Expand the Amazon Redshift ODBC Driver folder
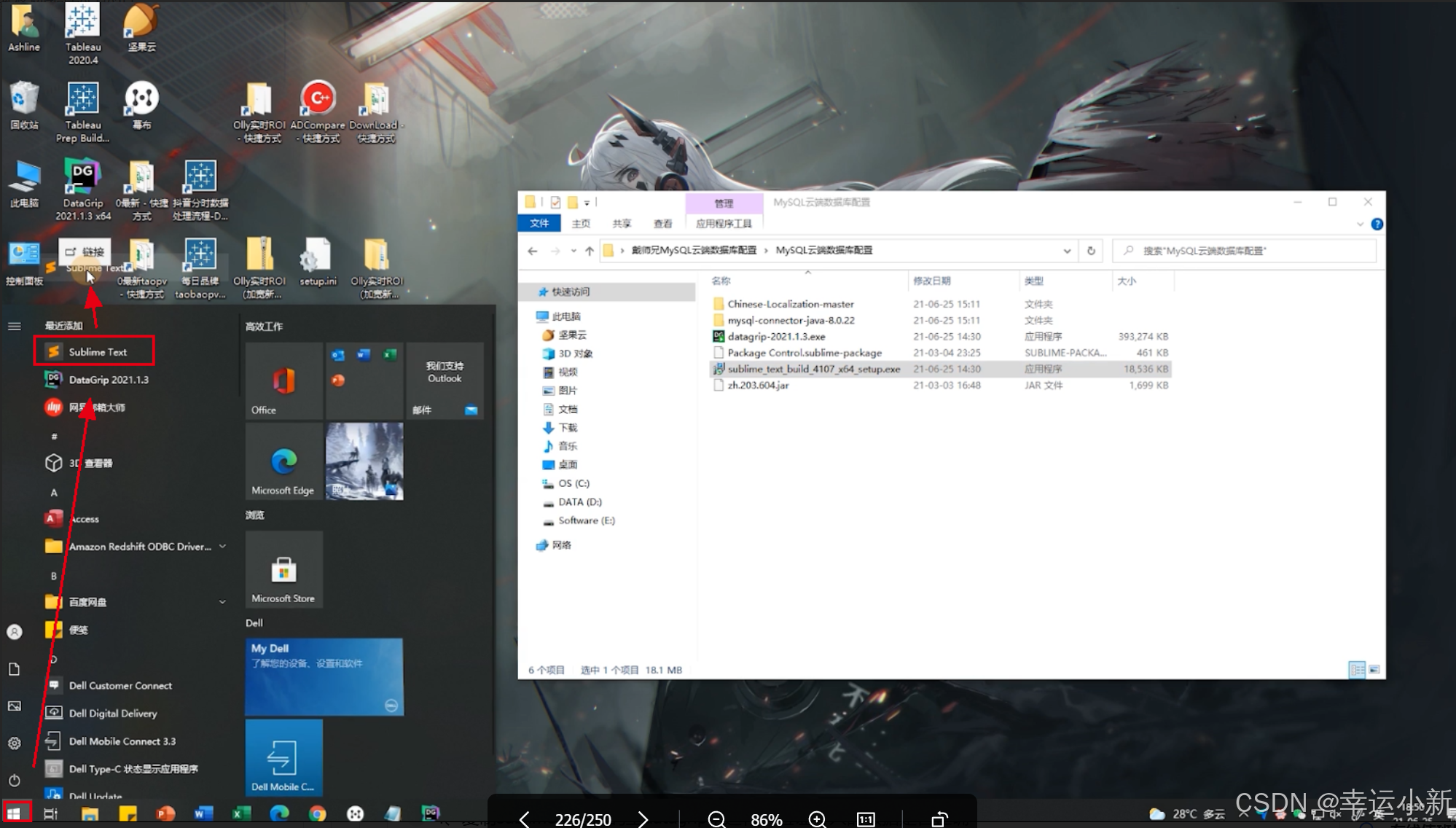This screenshot has height=828, width=1456. 222,547
